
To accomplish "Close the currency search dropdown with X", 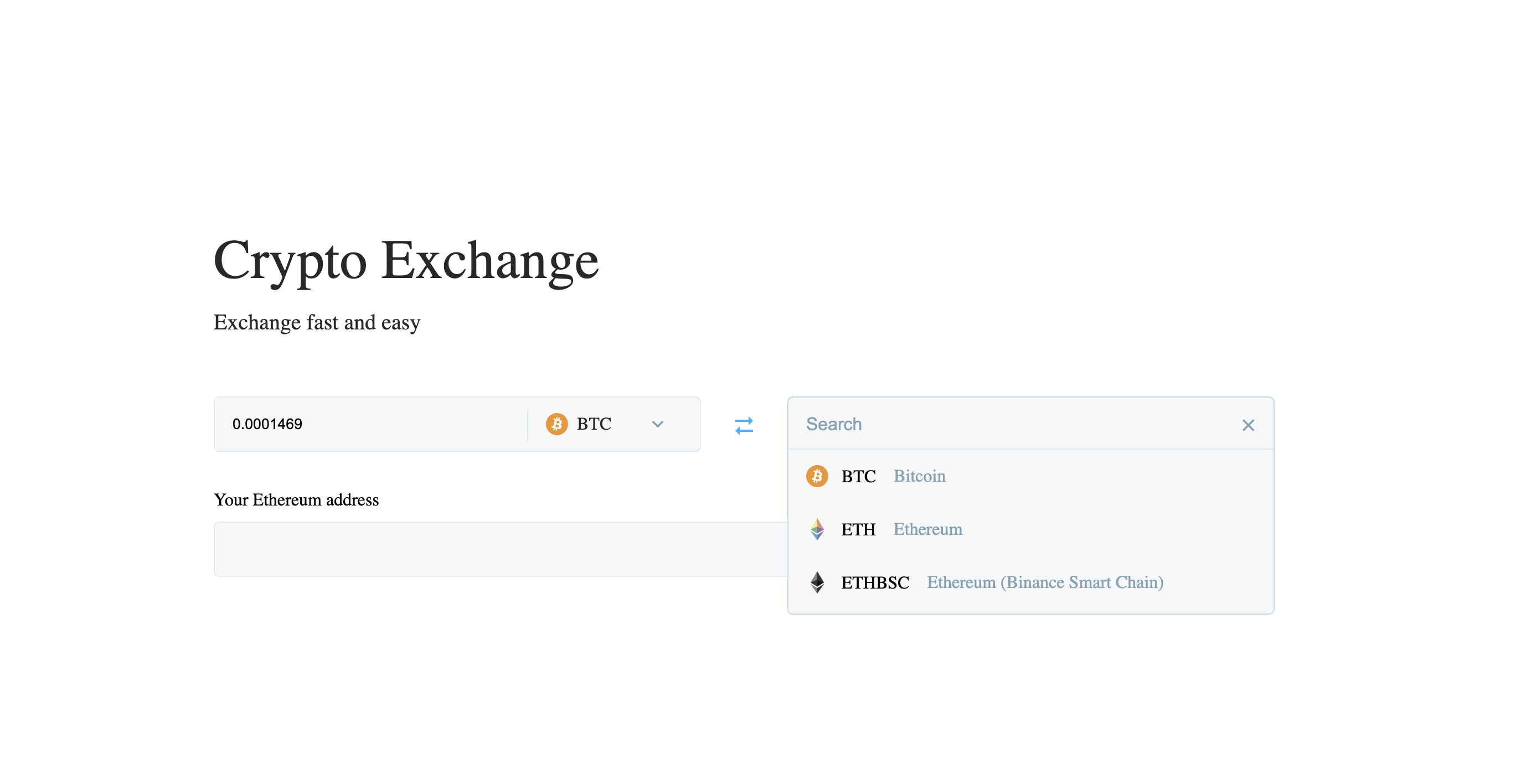I will (1247, 425).
